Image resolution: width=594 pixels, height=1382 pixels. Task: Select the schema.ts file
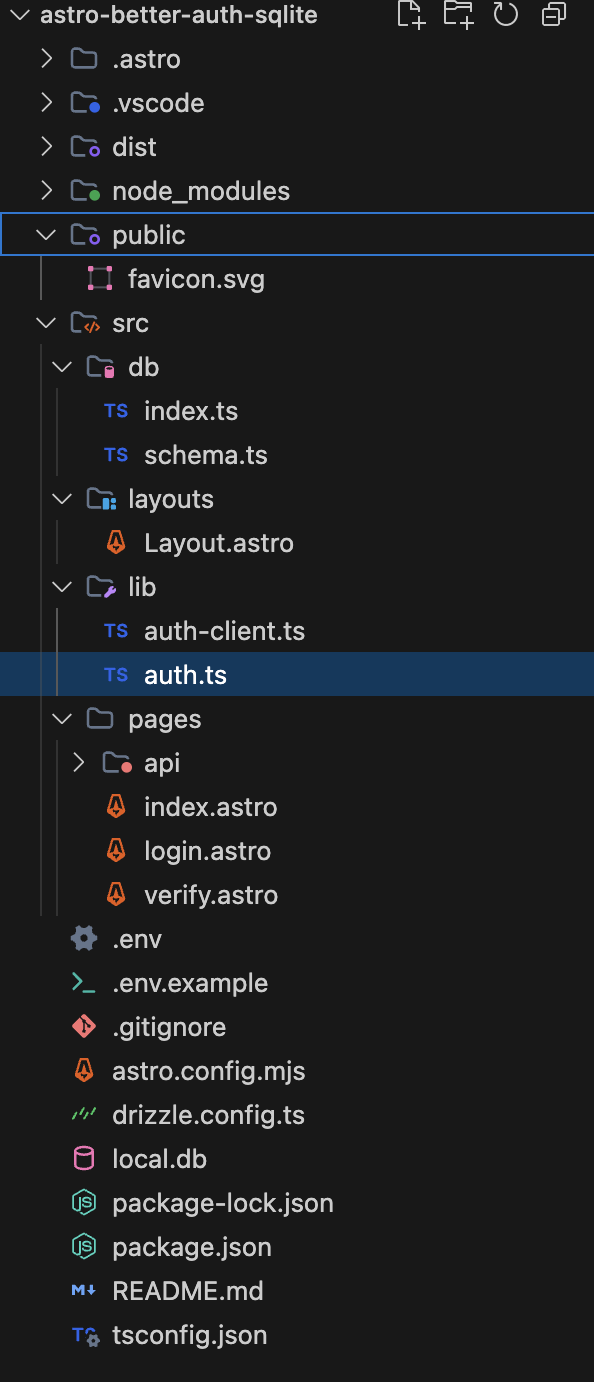pyautogui.click(x=206, y=454)
